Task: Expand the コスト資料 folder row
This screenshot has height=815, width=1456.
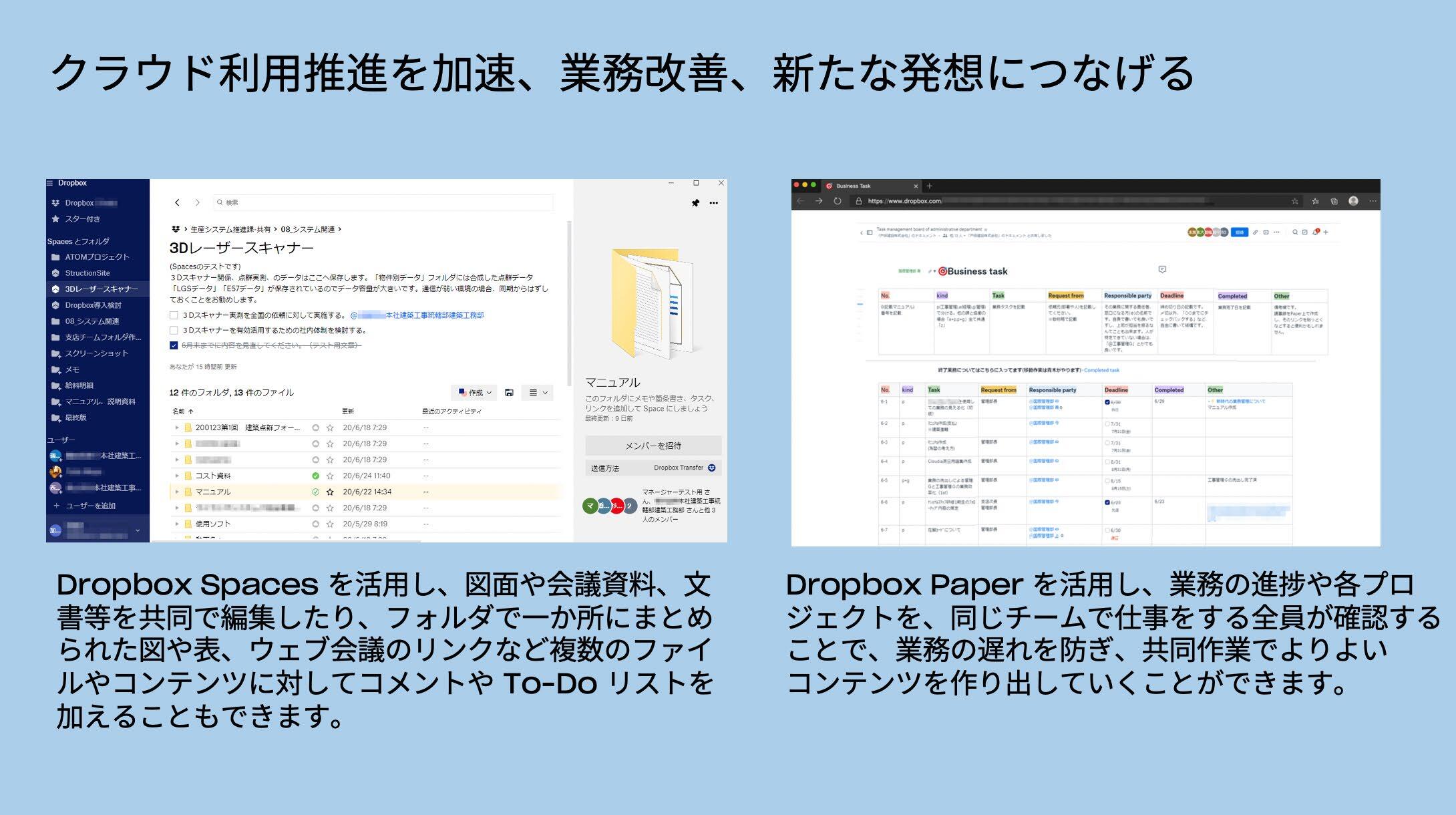Action: pyautogui.click(x=177, y=476)
